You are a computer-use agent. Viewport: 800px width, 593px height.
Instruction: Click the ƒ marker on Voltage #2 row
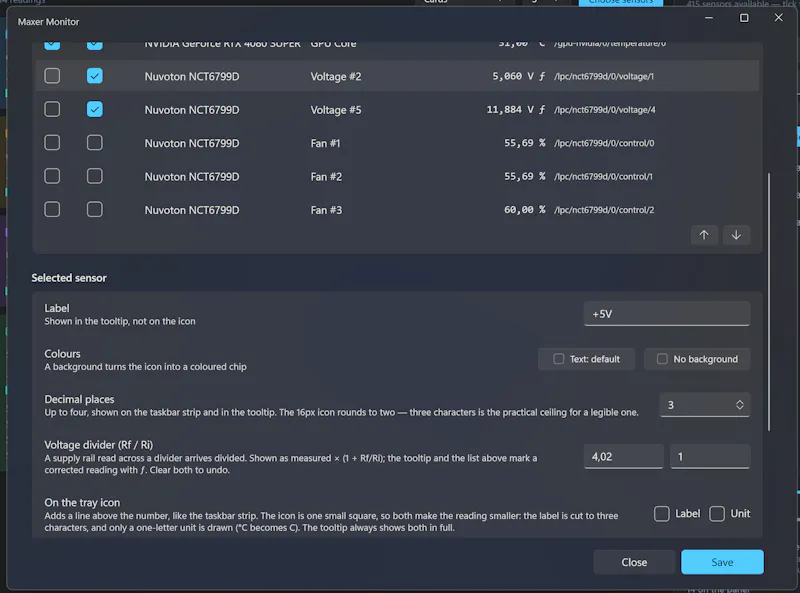(x=542, y=76)
